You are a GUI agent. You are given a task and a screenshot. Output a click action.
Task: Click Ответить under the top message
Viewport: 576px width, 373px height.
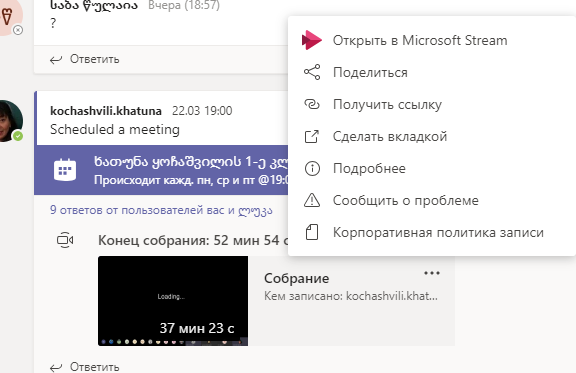94,59
